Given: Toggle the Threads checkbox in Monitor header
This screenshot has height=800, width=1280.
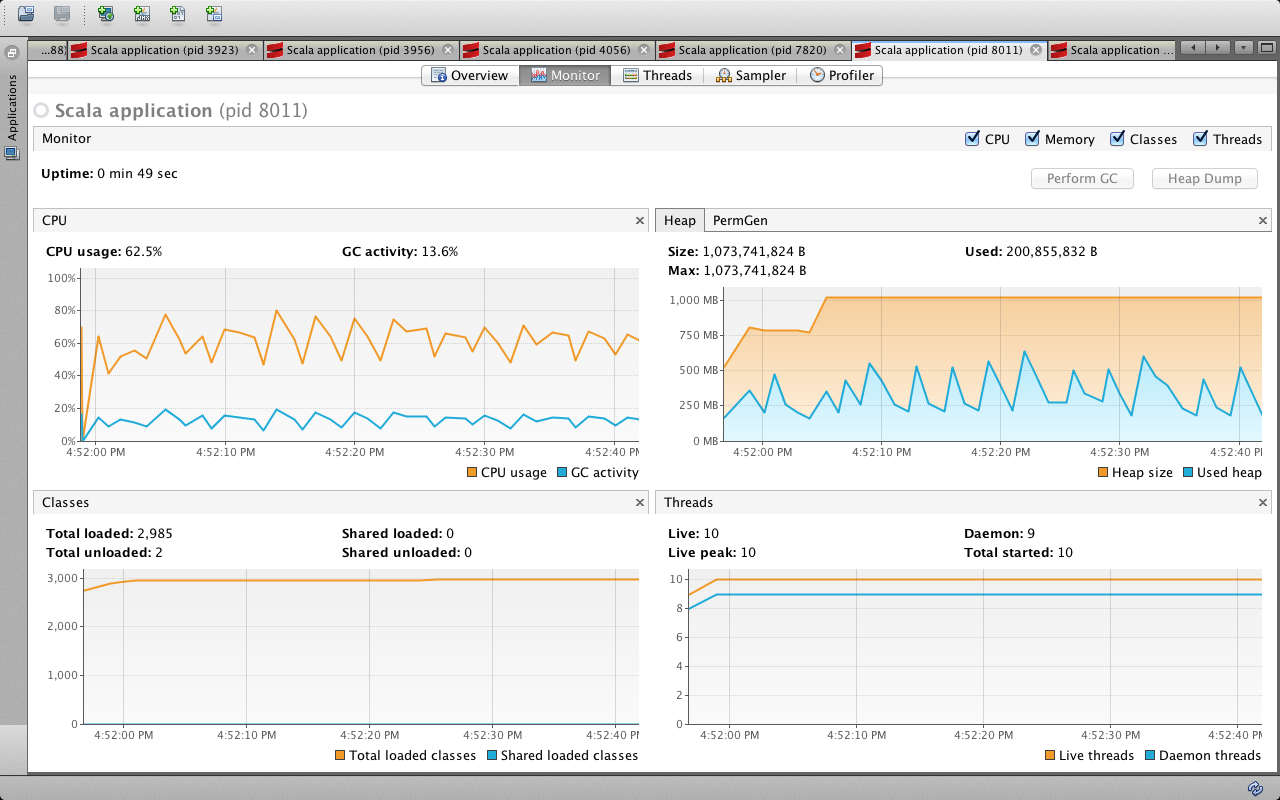Looking at the screenshot, I should click(1200, 139).
